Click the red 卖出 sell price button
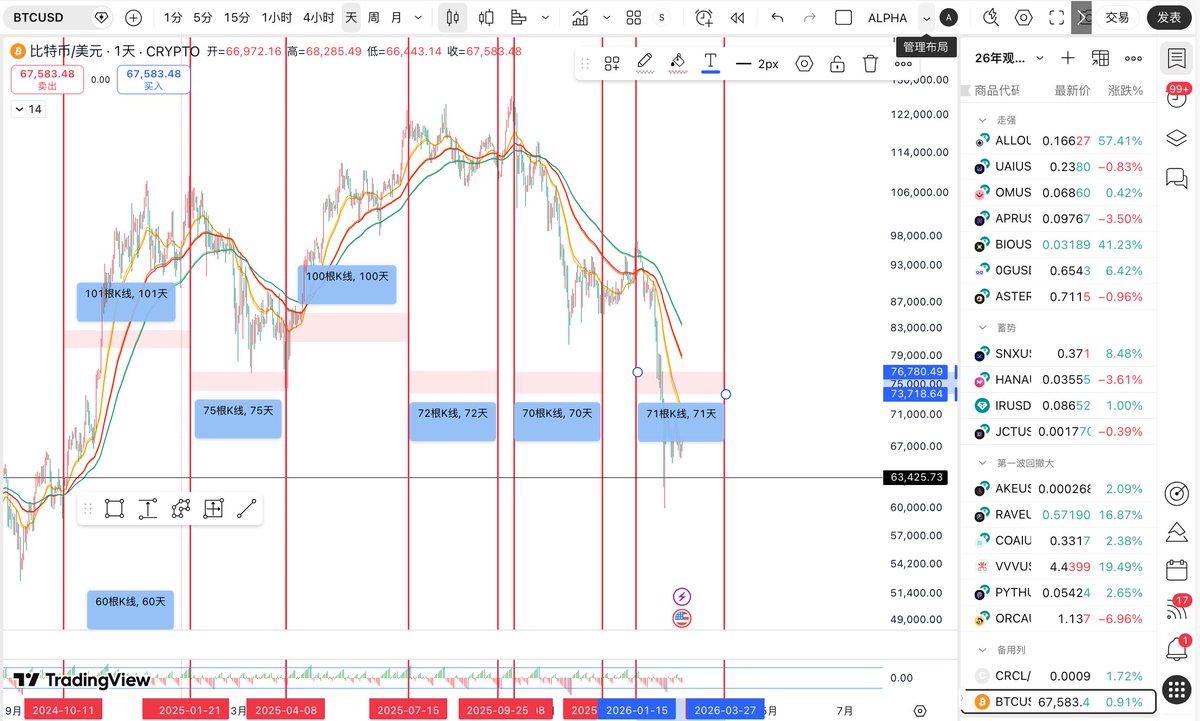This screenshot has height=721, width=1200. click(47, 80)
